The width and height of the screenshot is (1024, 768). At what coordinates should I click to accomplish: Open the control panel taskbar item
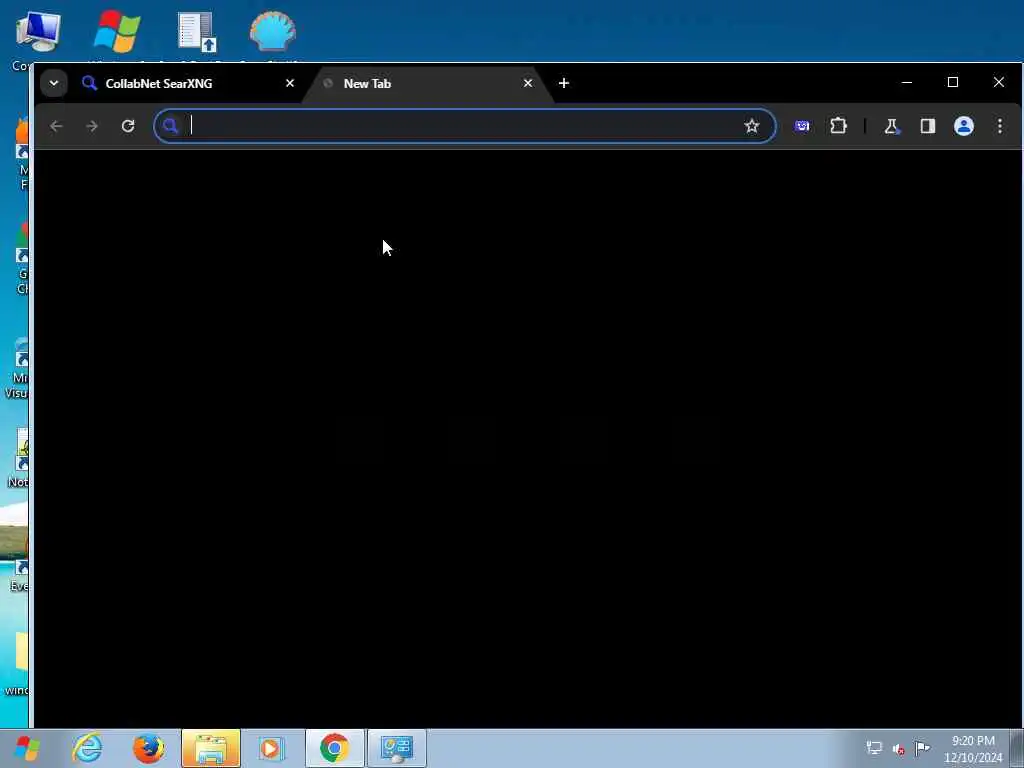tap(396, 748)
